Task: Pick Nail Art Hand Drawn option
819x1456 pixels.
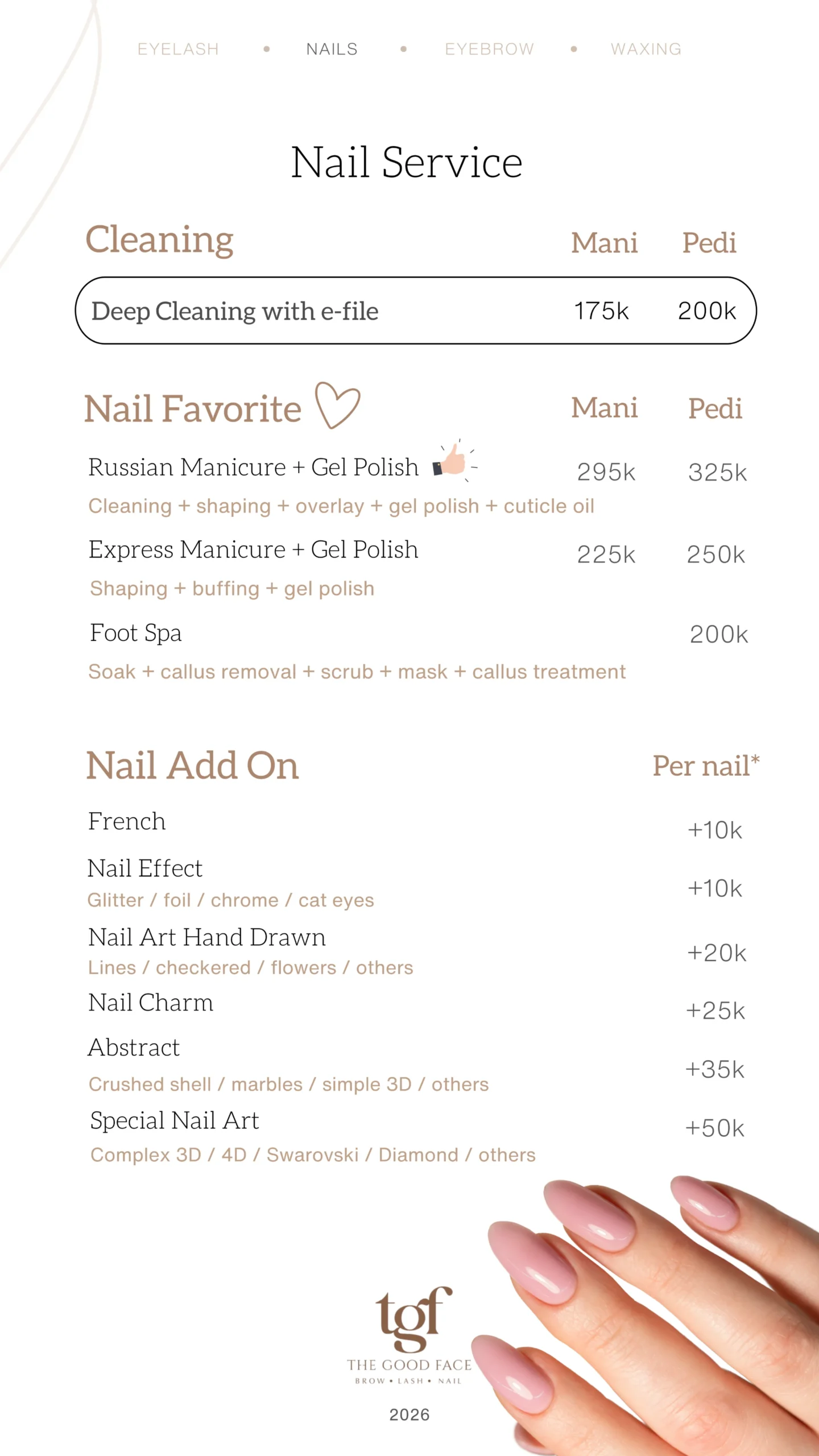Action: click(x=207, y=937)
